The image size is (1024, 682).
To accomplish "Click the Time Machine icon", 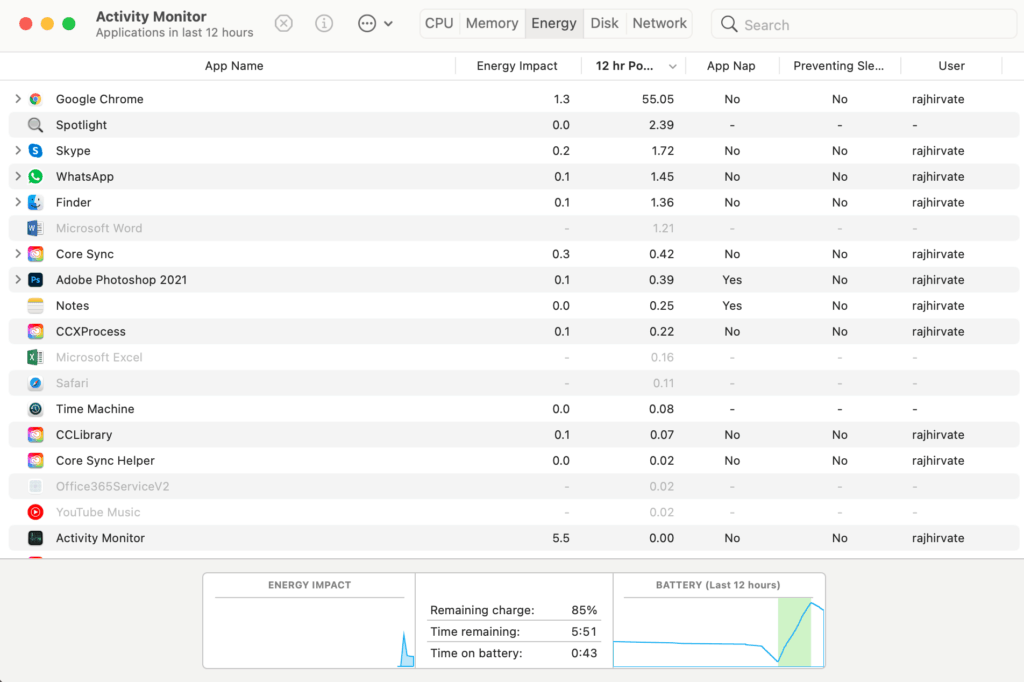I will (x=35, y=409).
